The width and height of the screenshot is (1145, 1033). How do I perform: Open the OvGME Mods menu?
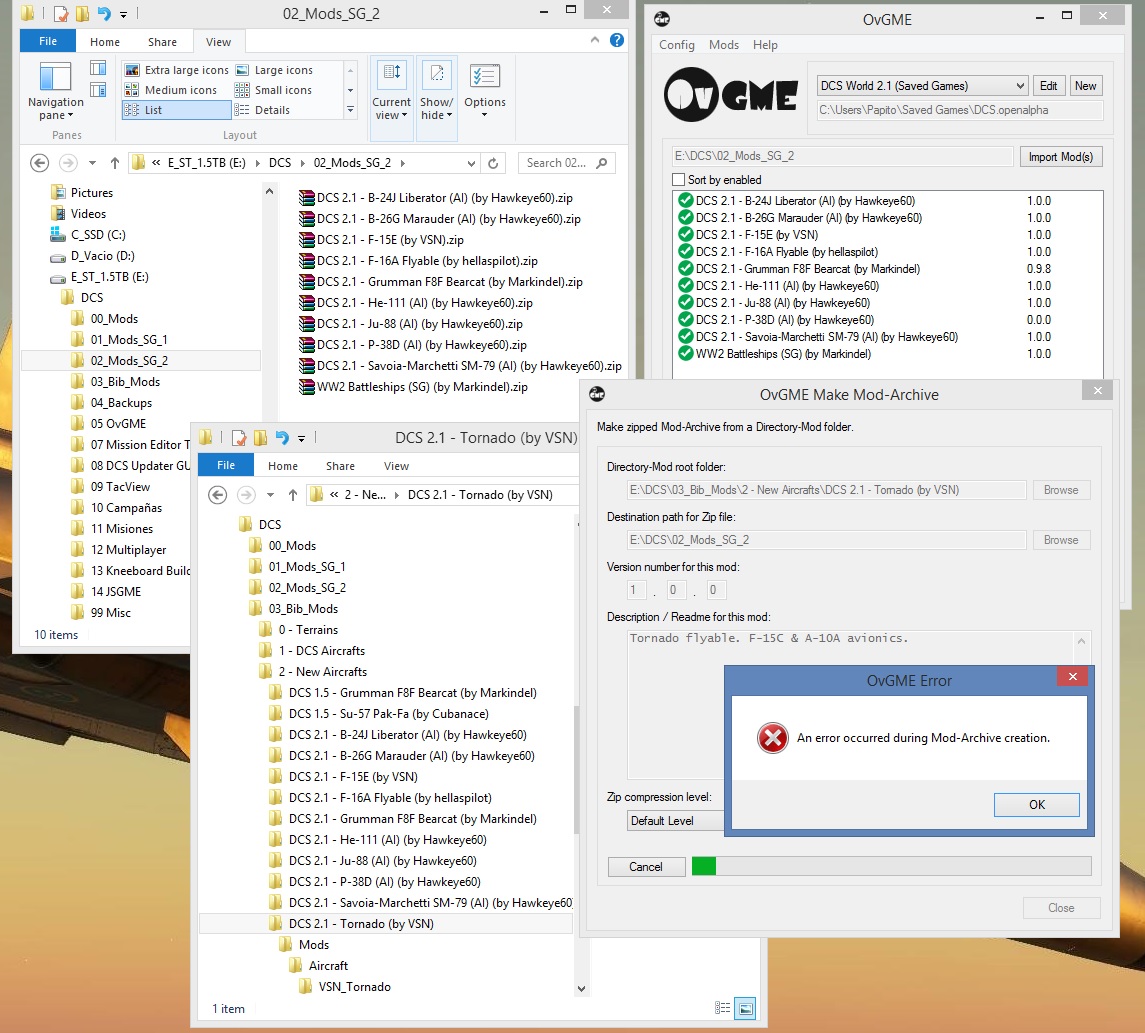[723, 45]
